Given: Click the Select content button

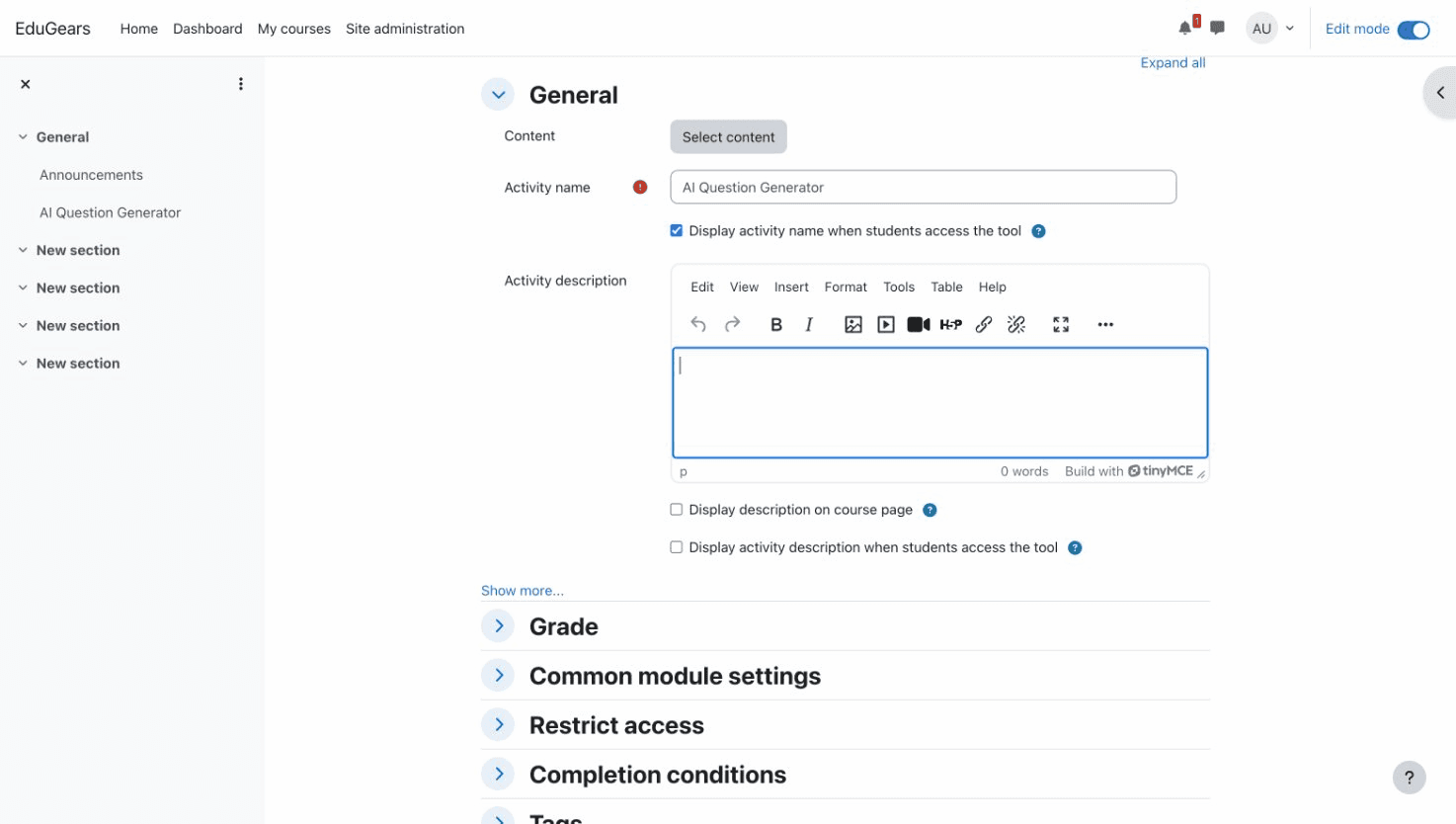Looking at the screenshot, I should (728, 136).
